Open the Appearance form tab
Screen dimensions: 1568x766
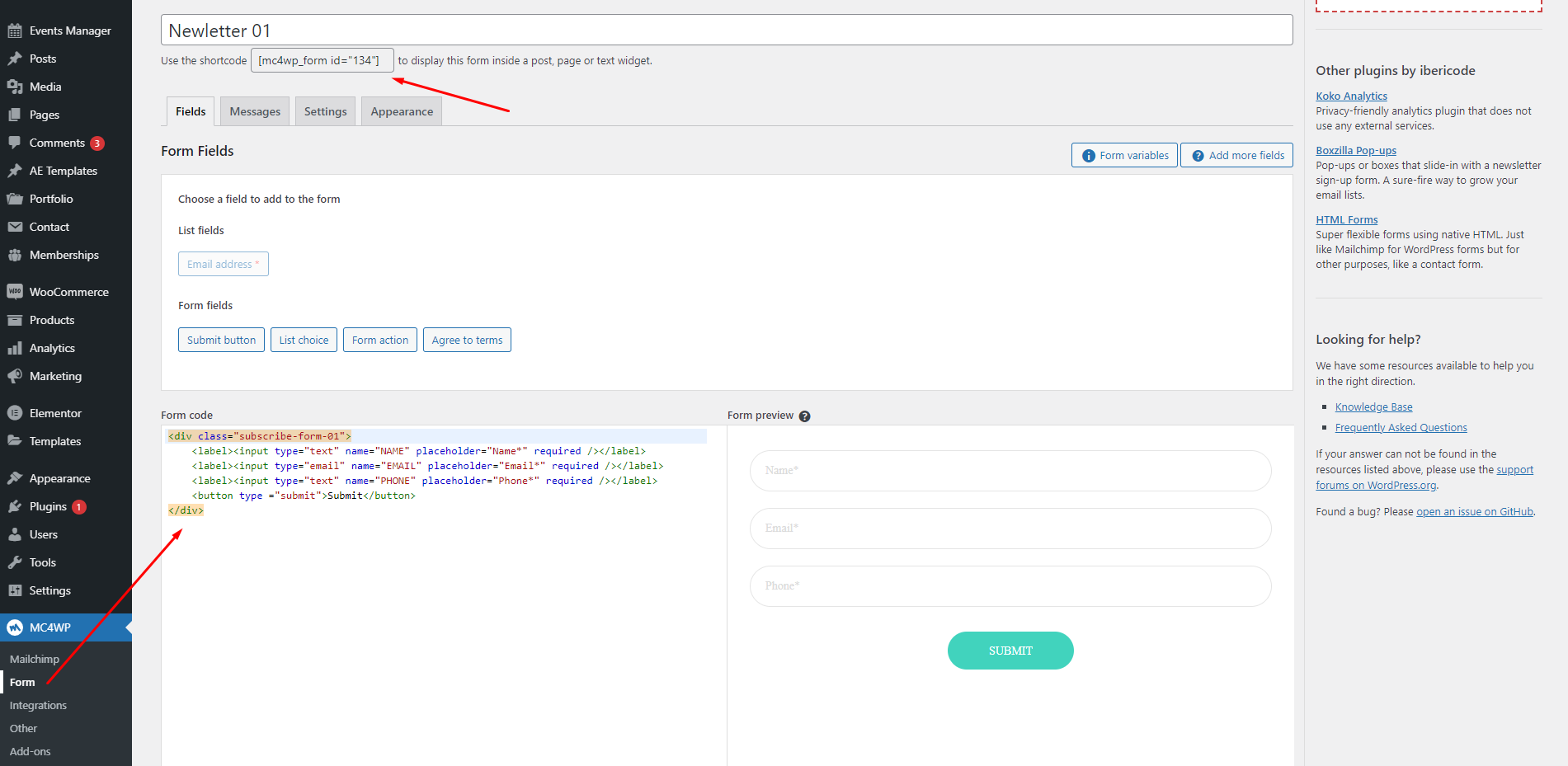point(402,111)
